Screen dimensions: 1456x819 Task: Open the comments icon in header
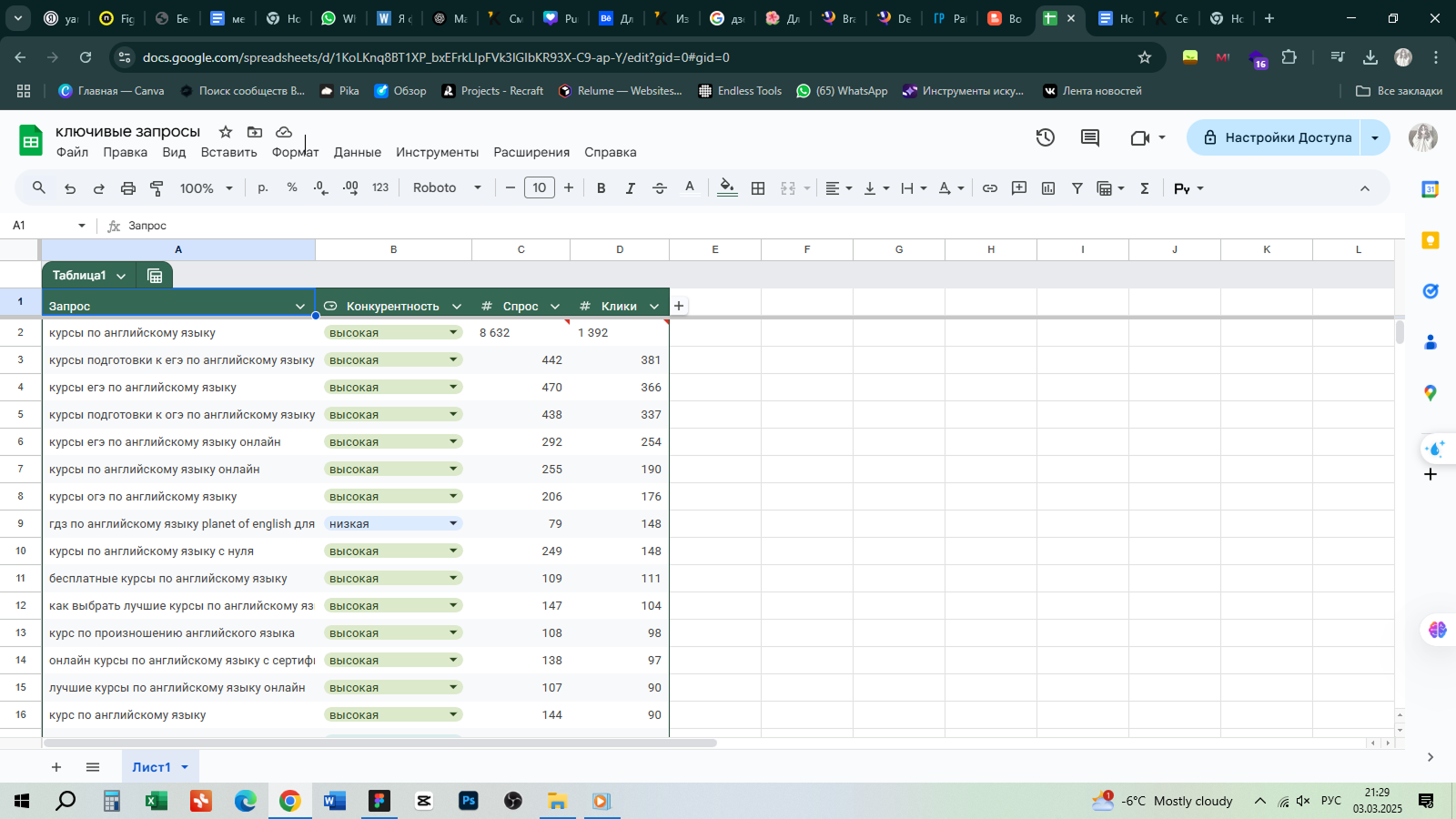click(1090, 137)
